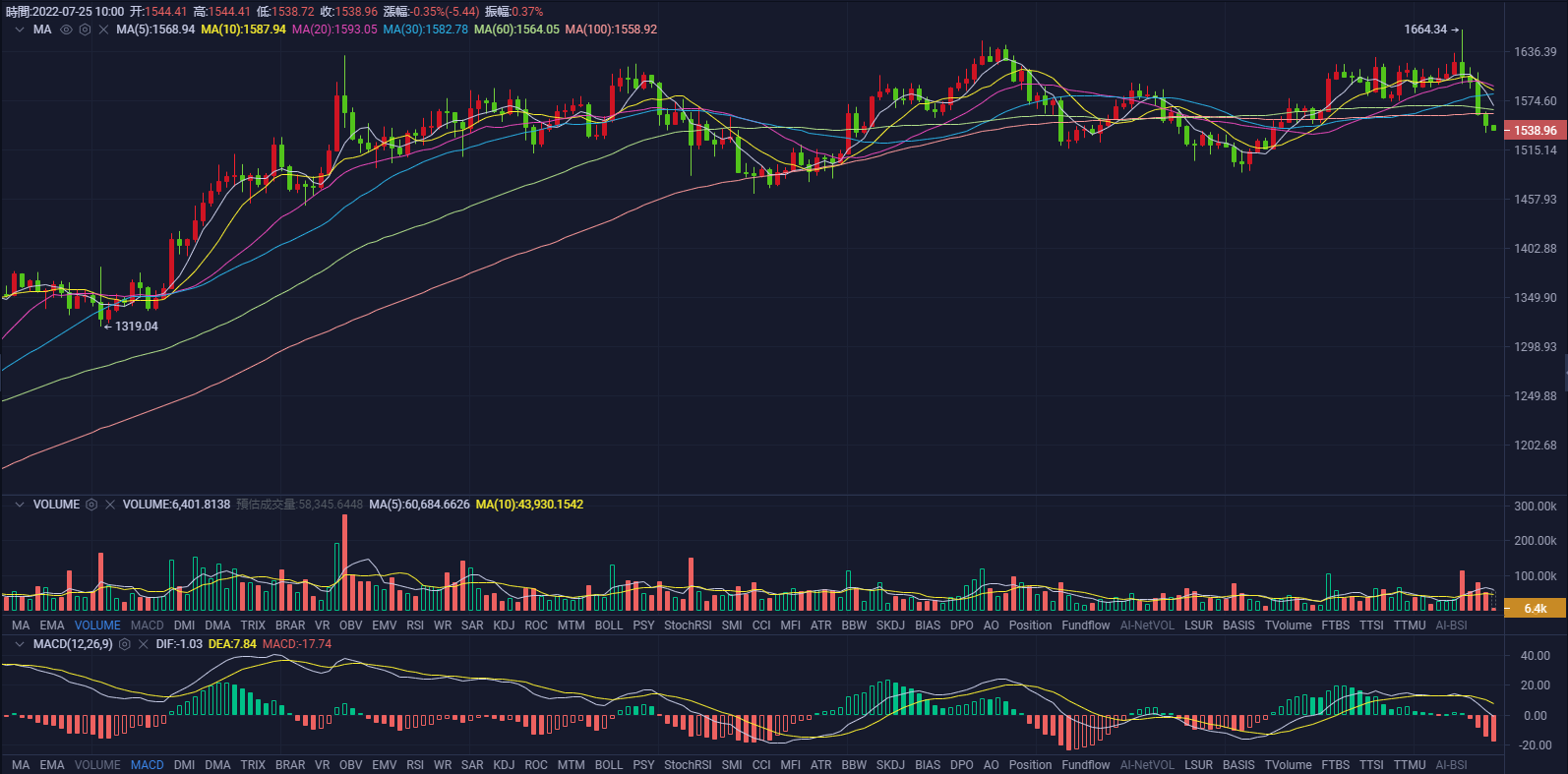
Task: Select EMA tab in upper indicator row
Action: (52, 625)
